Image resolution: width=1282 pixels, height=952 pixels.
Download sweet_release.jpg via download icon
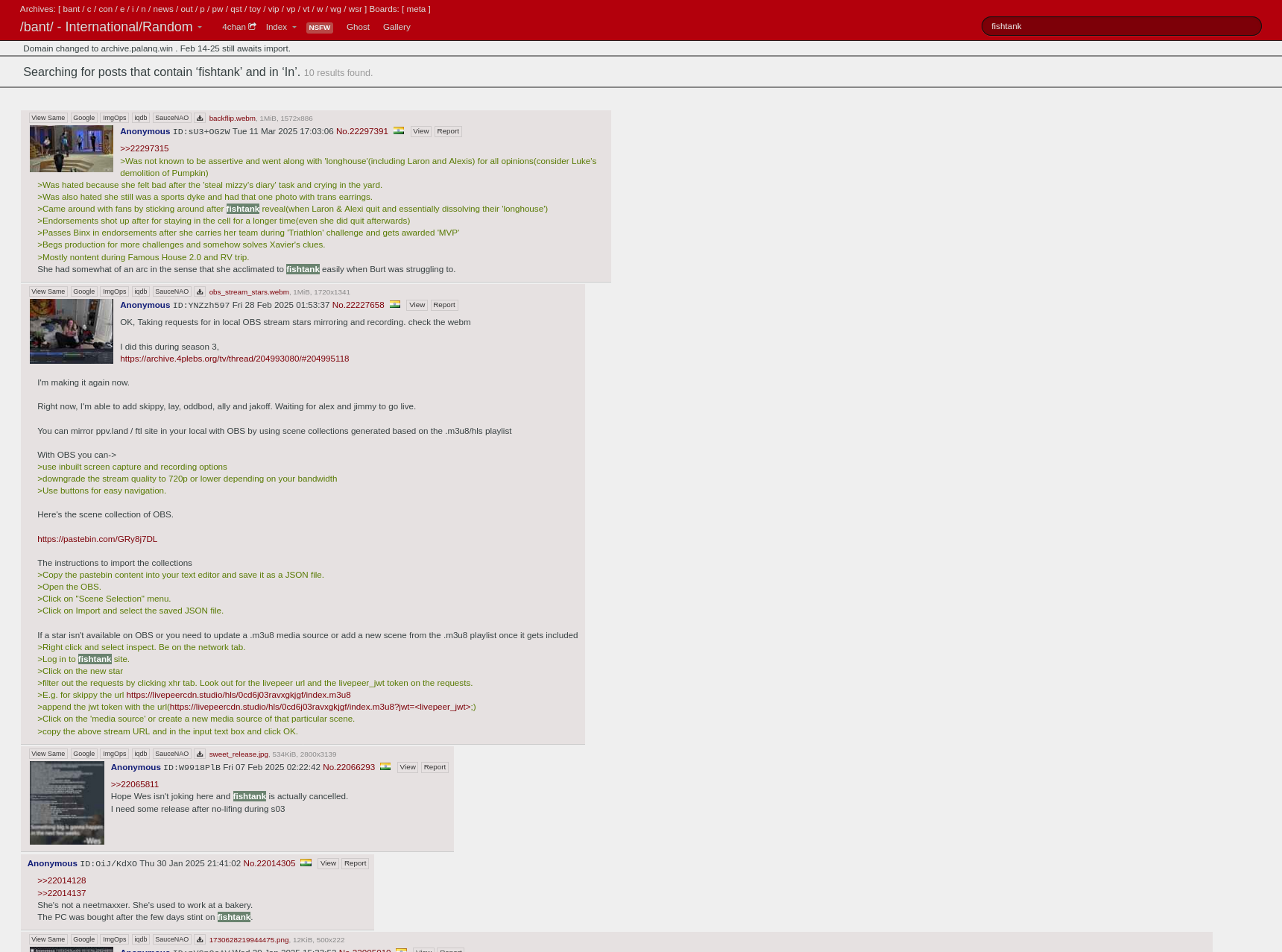click(x=200, y=754)
